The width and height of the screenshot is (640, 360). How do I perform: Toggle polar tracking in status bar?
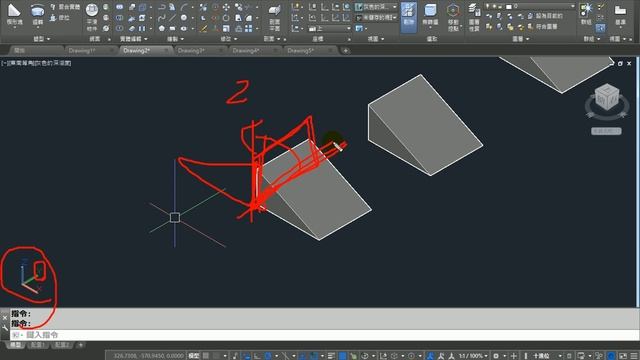(x=268, y=356)
